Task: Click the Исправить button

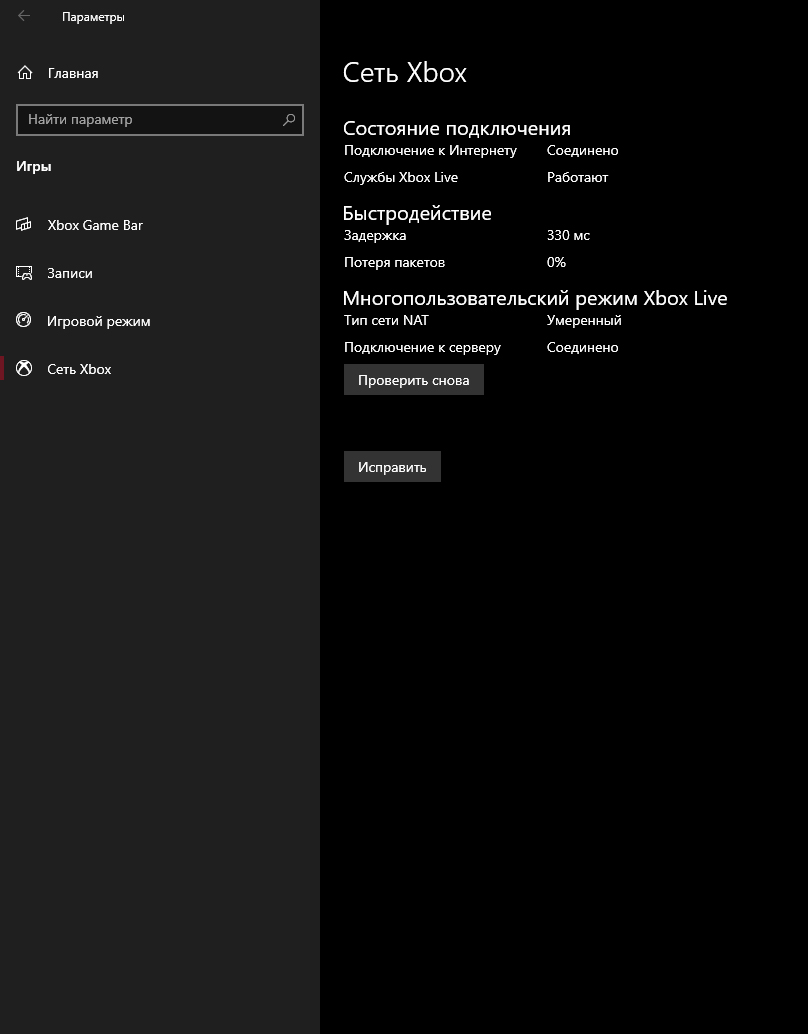Action: tap(392, 467)
